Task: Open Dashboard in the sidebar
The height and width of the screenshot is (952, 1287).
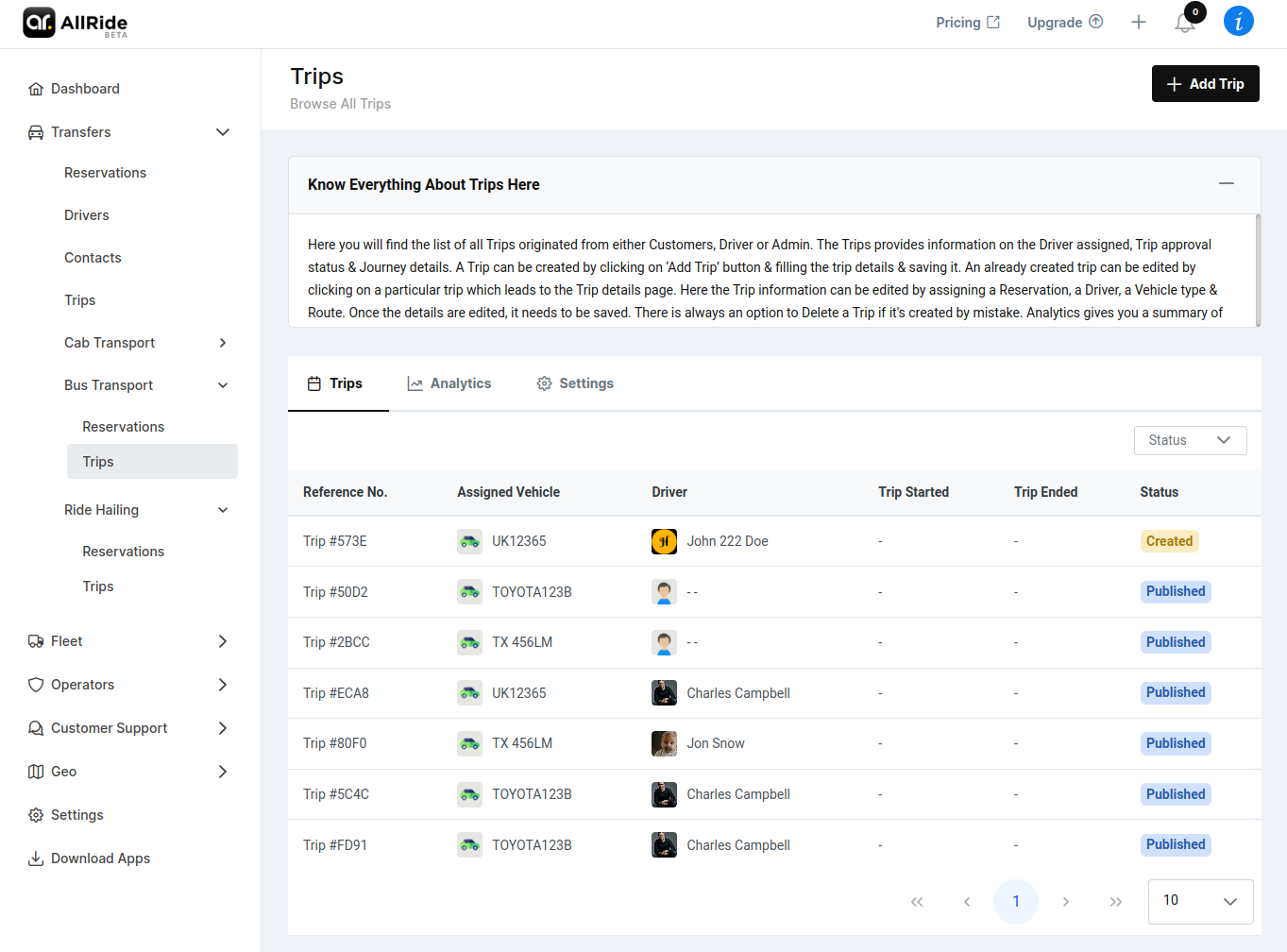Action: point(85,89)
